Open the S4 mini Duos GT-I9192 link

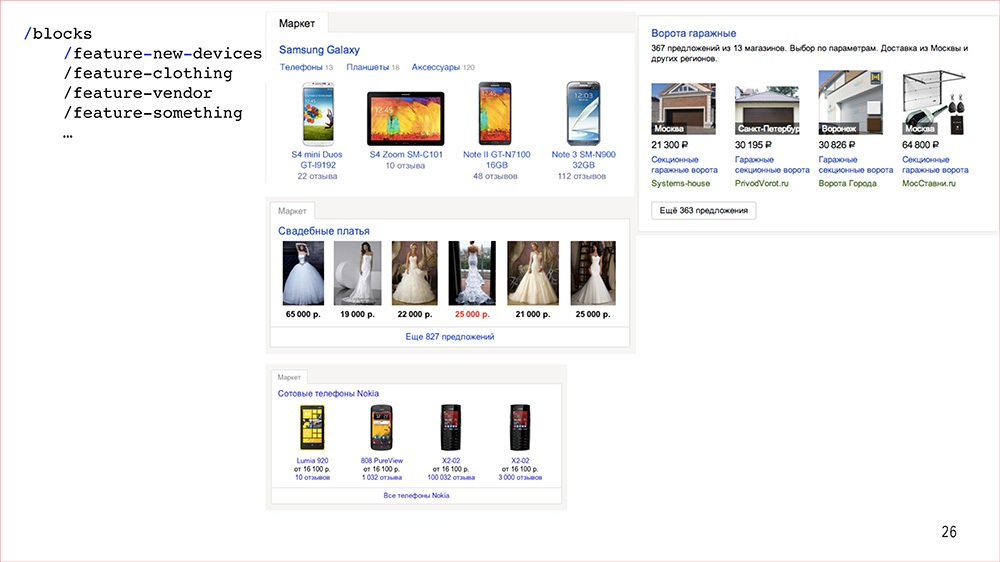[317, 159]
